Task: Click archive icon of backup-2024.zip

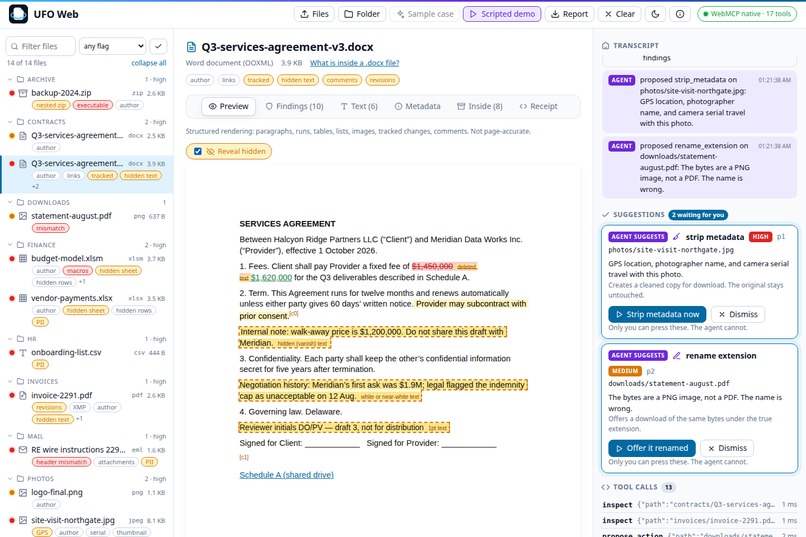Action: click(23, 93)
